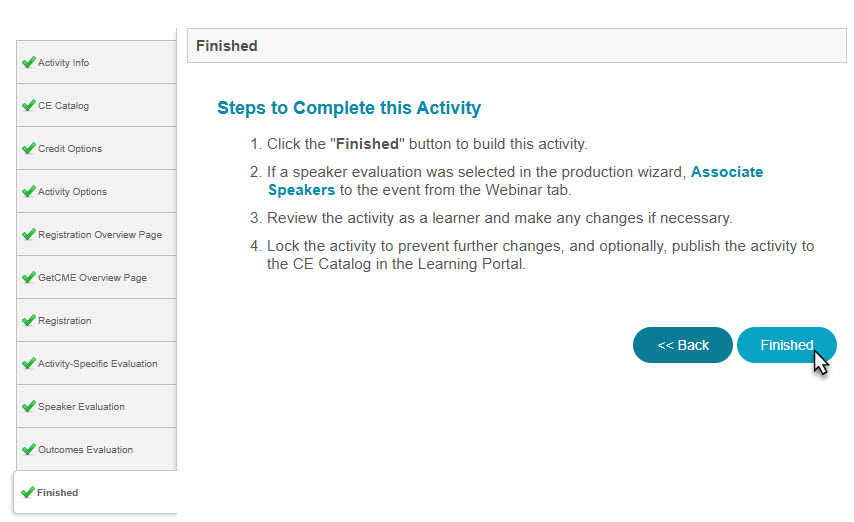The width and height of the screenshot is (854, 522).
Task: Click the << Back button
Action: [682, 345]
